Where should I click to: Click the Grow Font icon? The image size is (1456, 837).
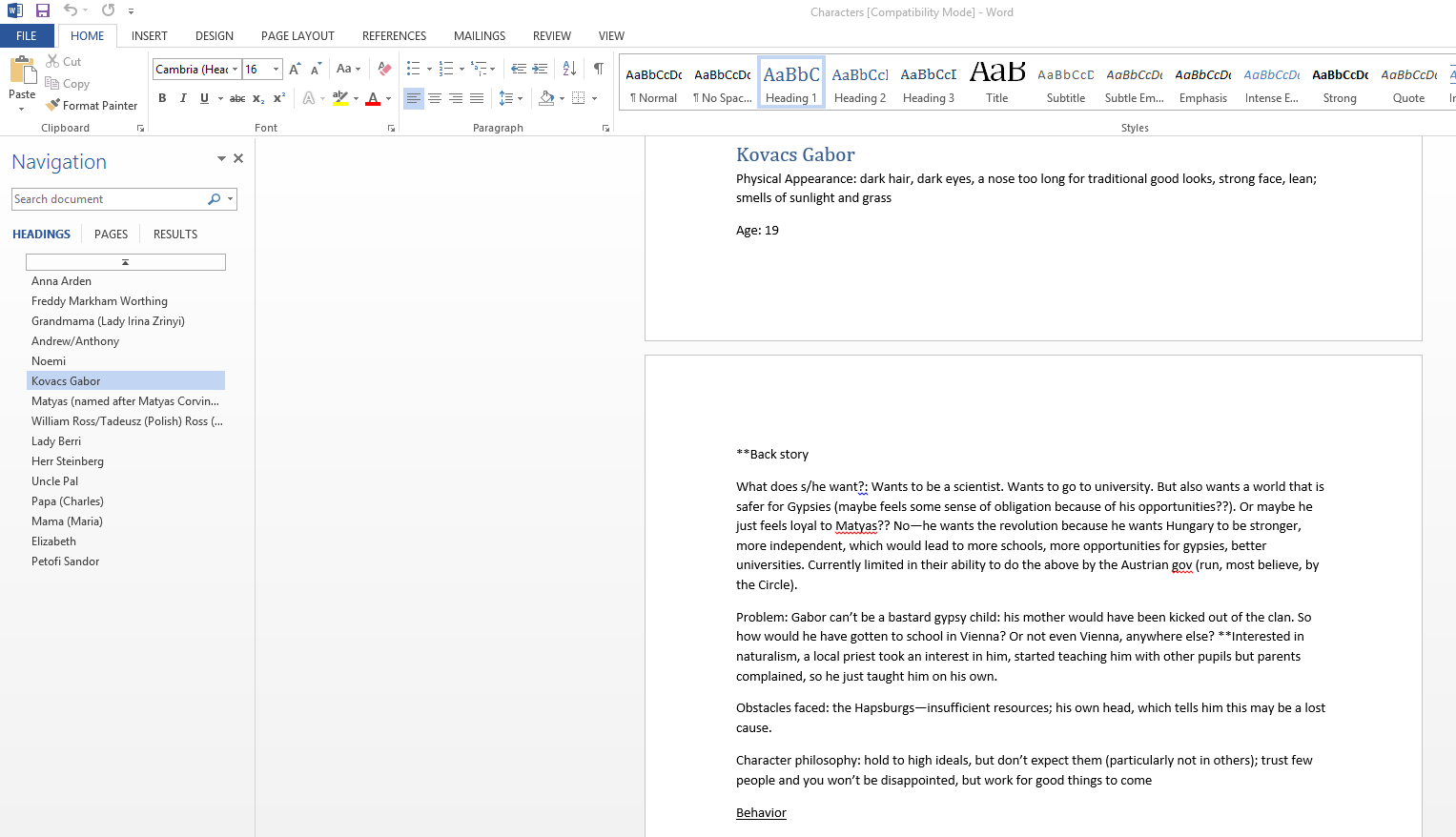[x=295, y=69]
